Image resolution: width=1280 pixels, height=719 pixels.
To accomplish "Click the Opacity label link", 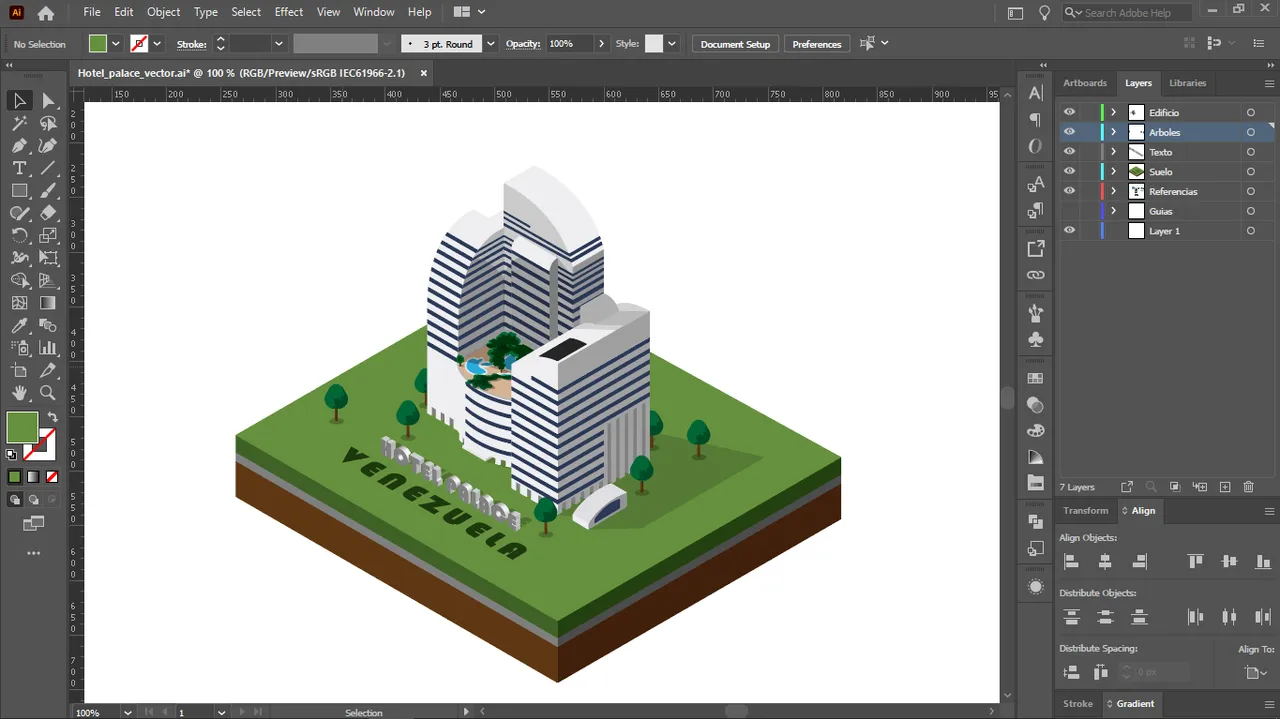I will [x=523, y=44].
